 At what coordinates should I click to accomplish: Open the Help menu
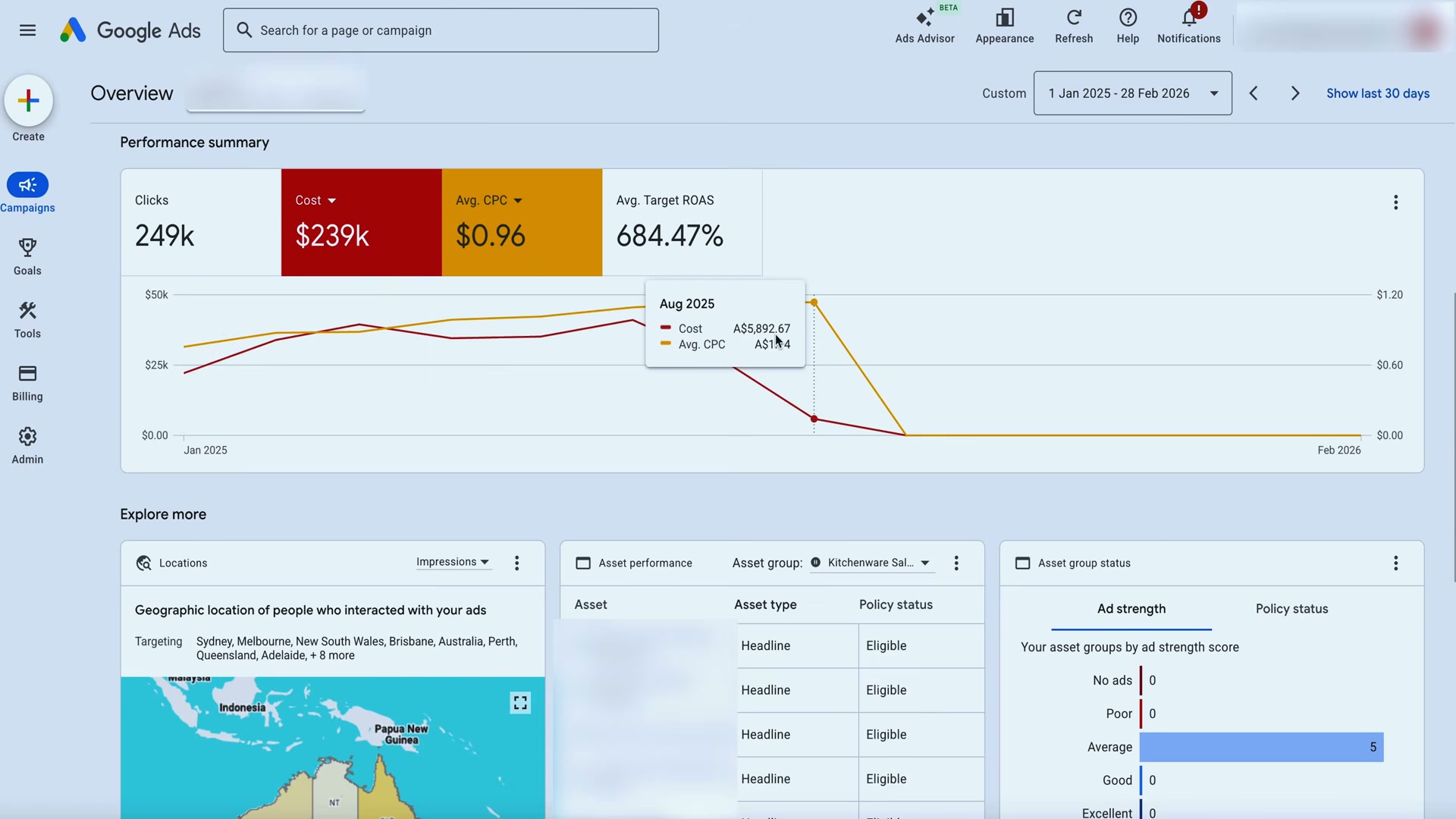[1128, 27]
